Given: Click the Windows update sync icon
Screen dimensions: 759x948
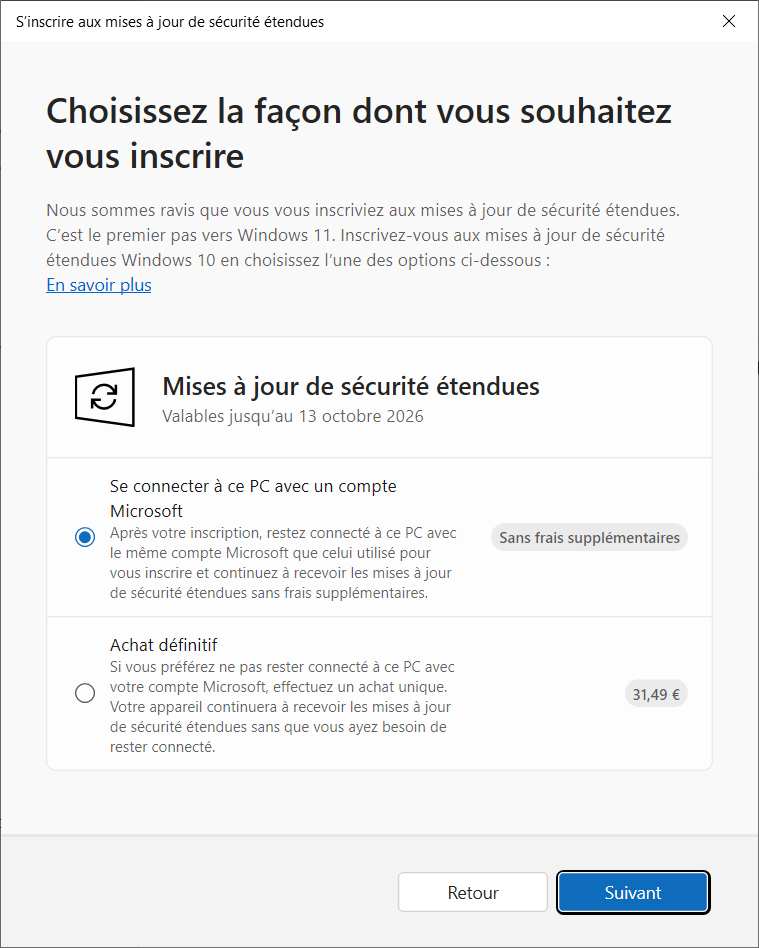Looking at the screenshot, I should click(104, 397).
